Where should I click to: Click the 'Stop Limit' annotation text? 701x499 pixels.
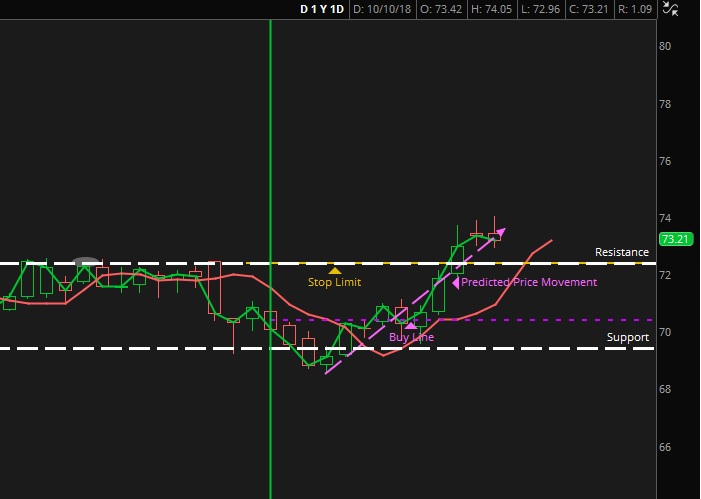point(334,282)
